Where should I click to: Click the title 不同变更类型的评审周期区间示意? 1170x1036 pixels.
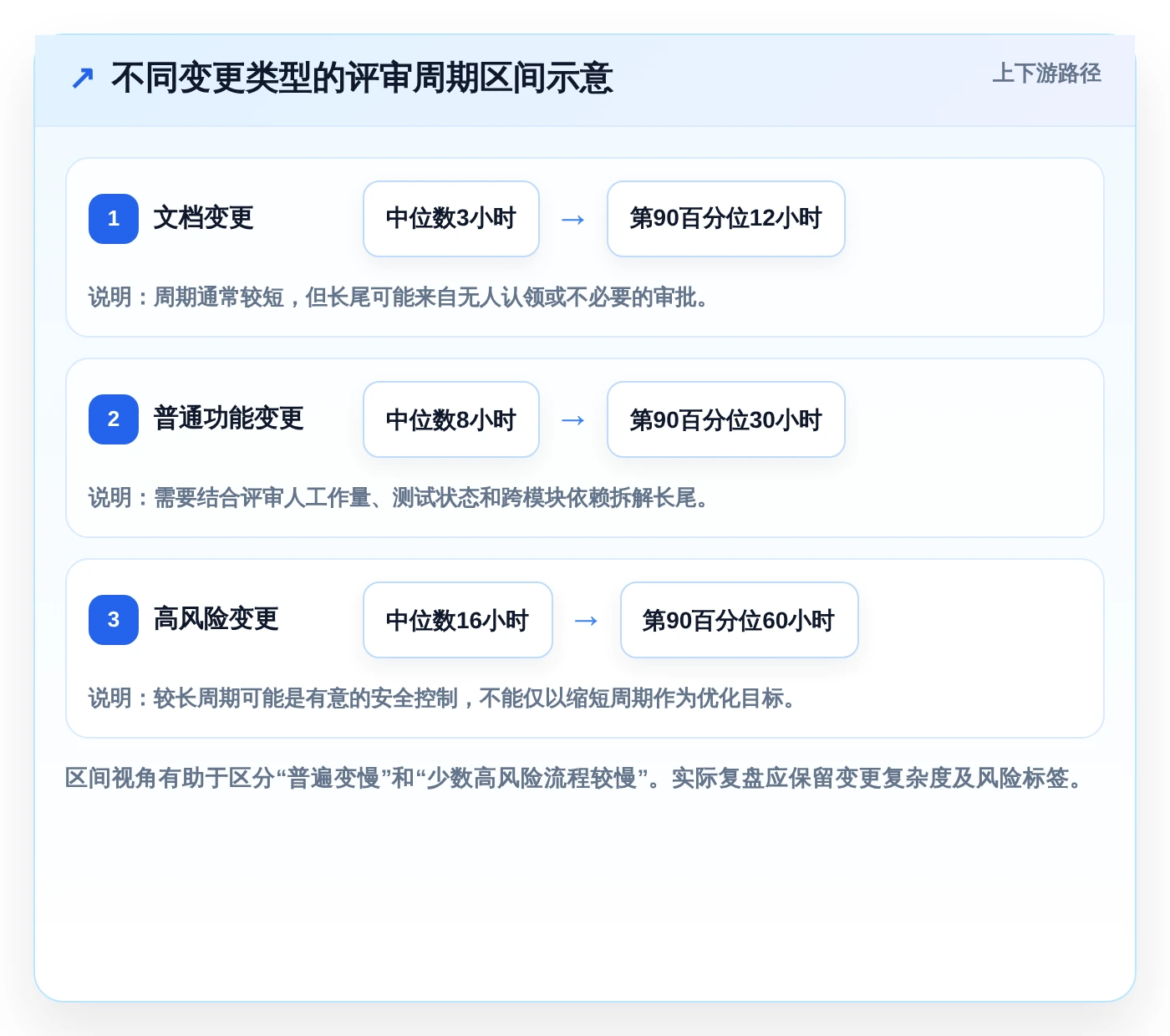(x=362, y=79)
